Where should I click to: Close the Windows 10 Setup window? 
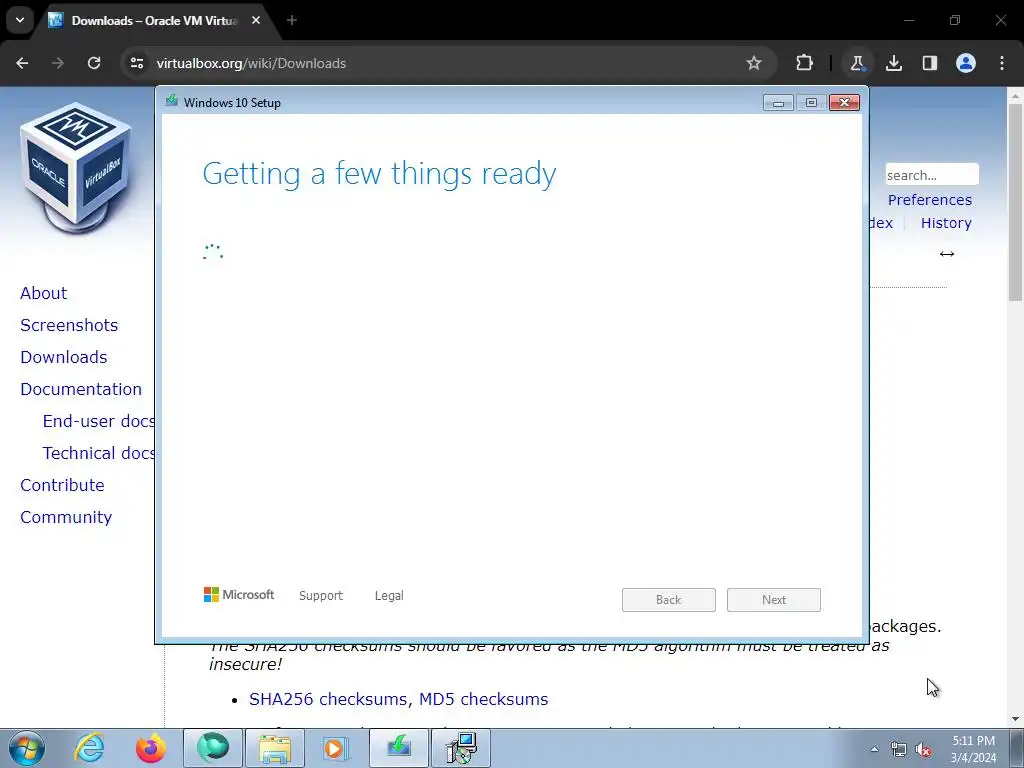[x=844, y=103]
